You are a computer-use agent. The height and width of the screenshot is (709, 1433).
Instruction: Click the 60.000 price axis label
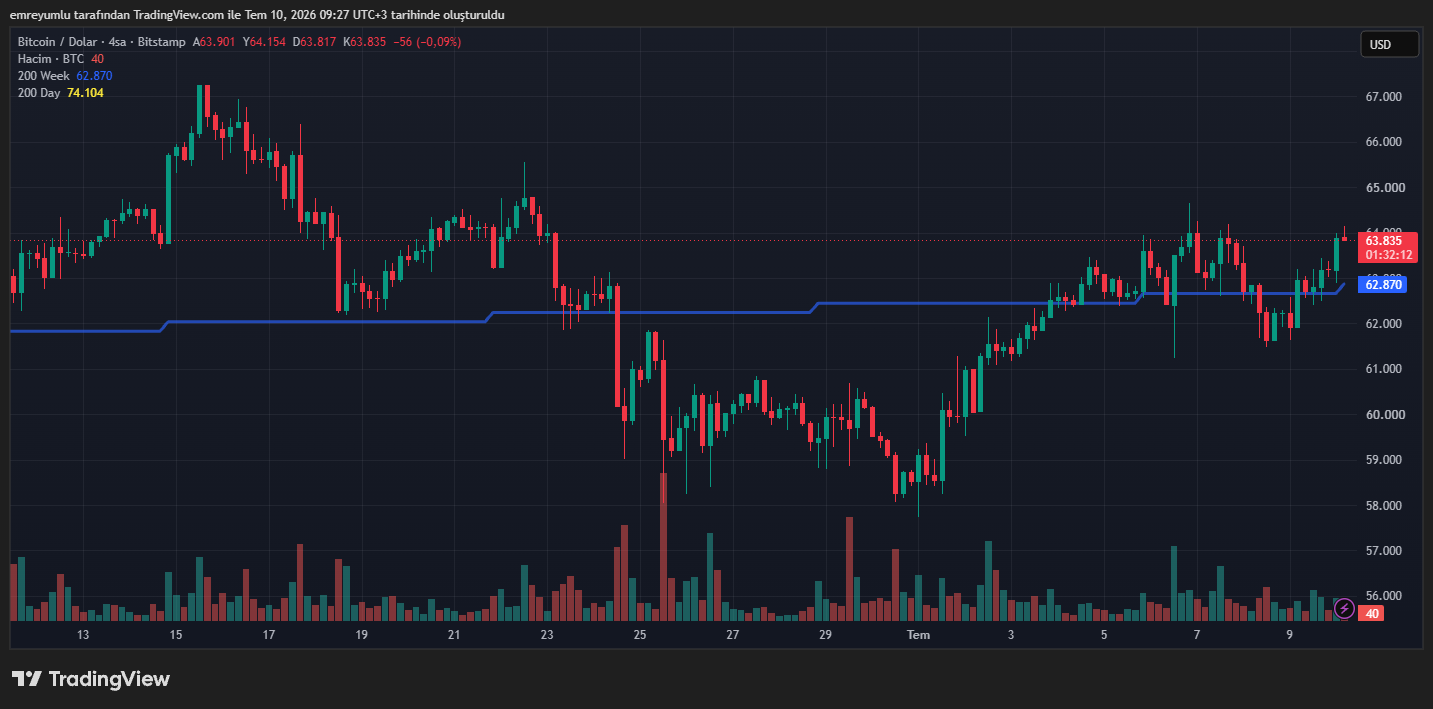click(x=1385, y=415)
